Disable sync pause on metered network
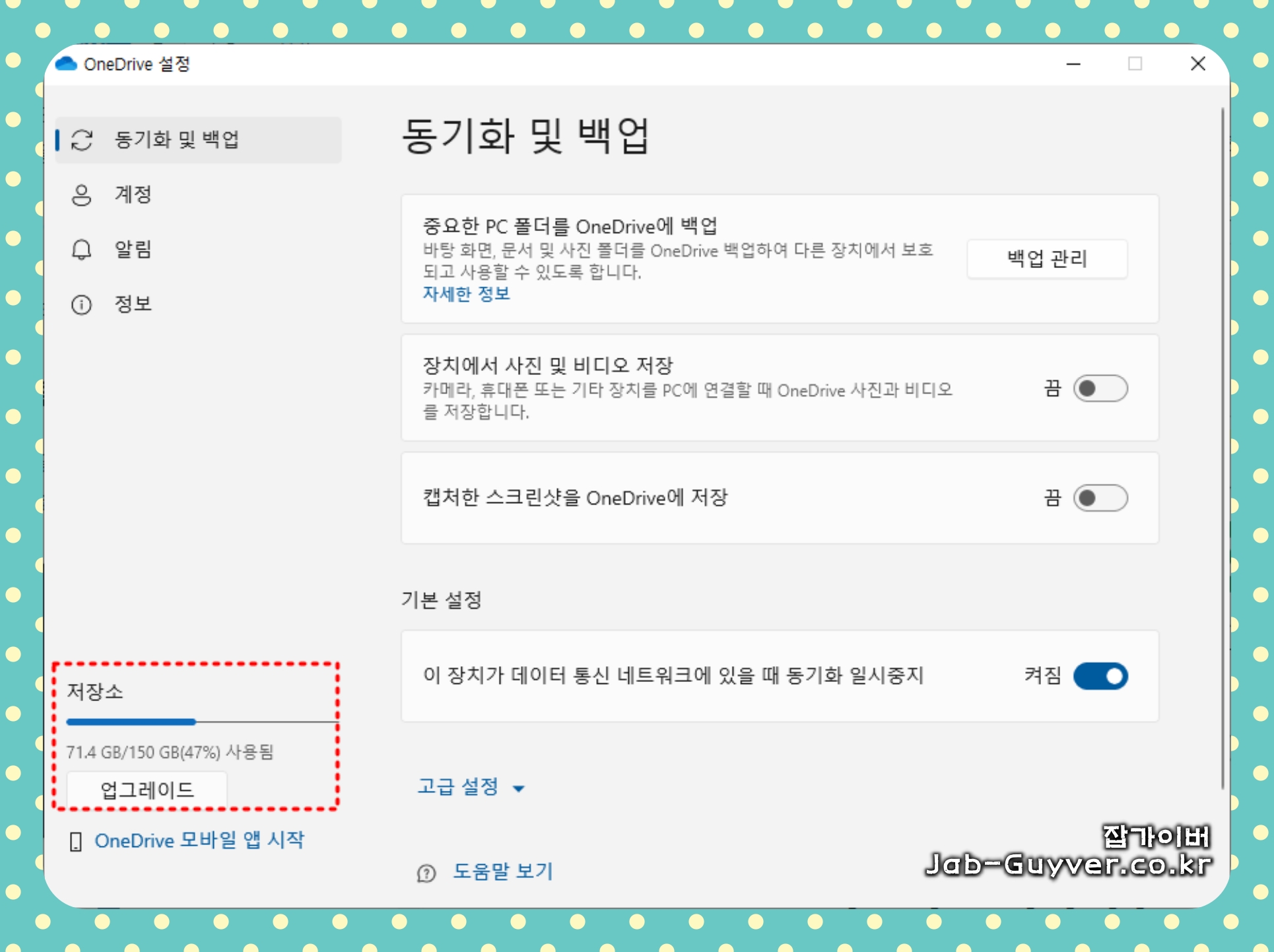Image resolution: width=1274 pixels, height=952 pixels. (x=1100, y=676)
